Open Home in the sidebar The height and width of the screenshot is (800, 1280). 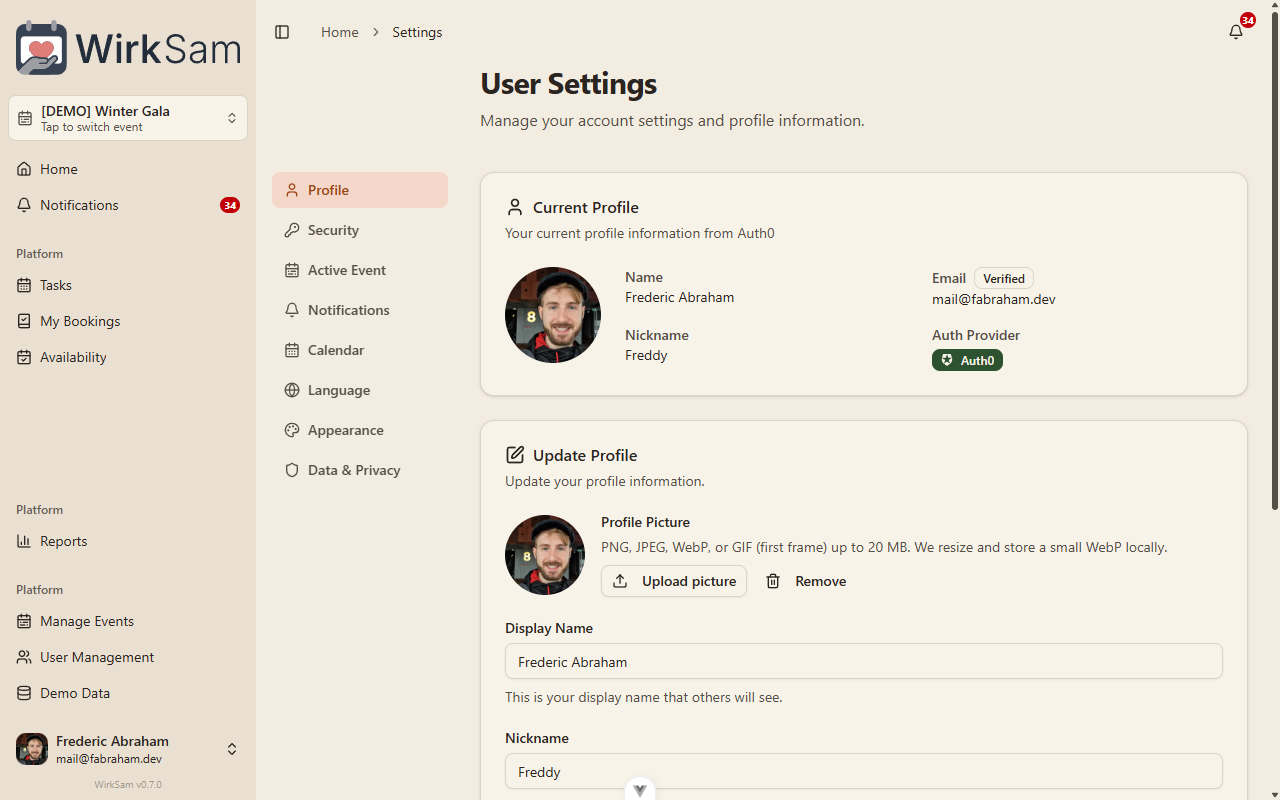[x=128, y=169]
